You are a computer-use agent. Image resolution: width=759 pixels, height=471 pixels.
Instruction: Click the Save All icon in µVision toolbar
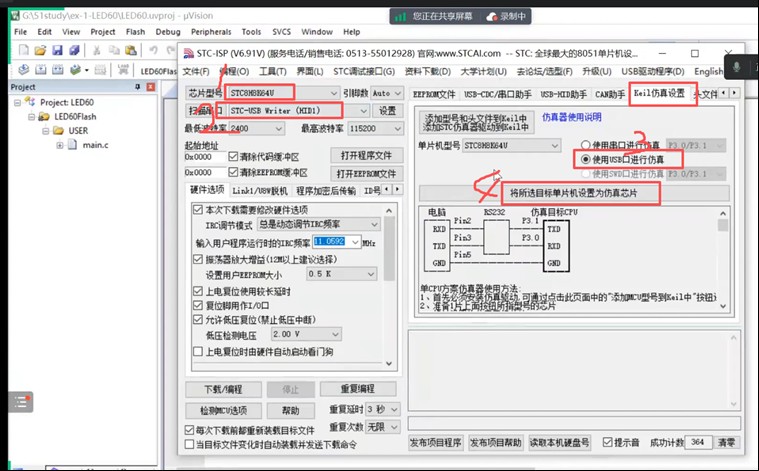(x=74, y=50)
